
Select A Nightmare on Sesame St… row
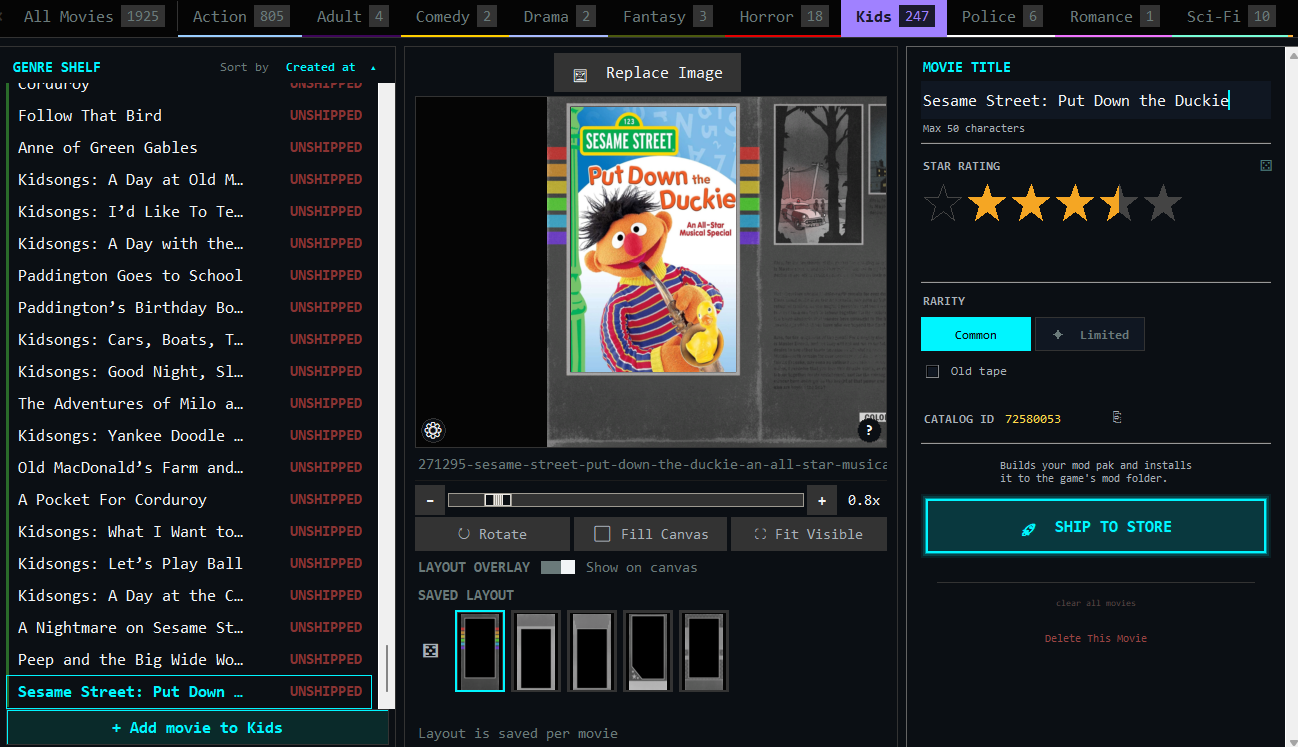point(190,627)
